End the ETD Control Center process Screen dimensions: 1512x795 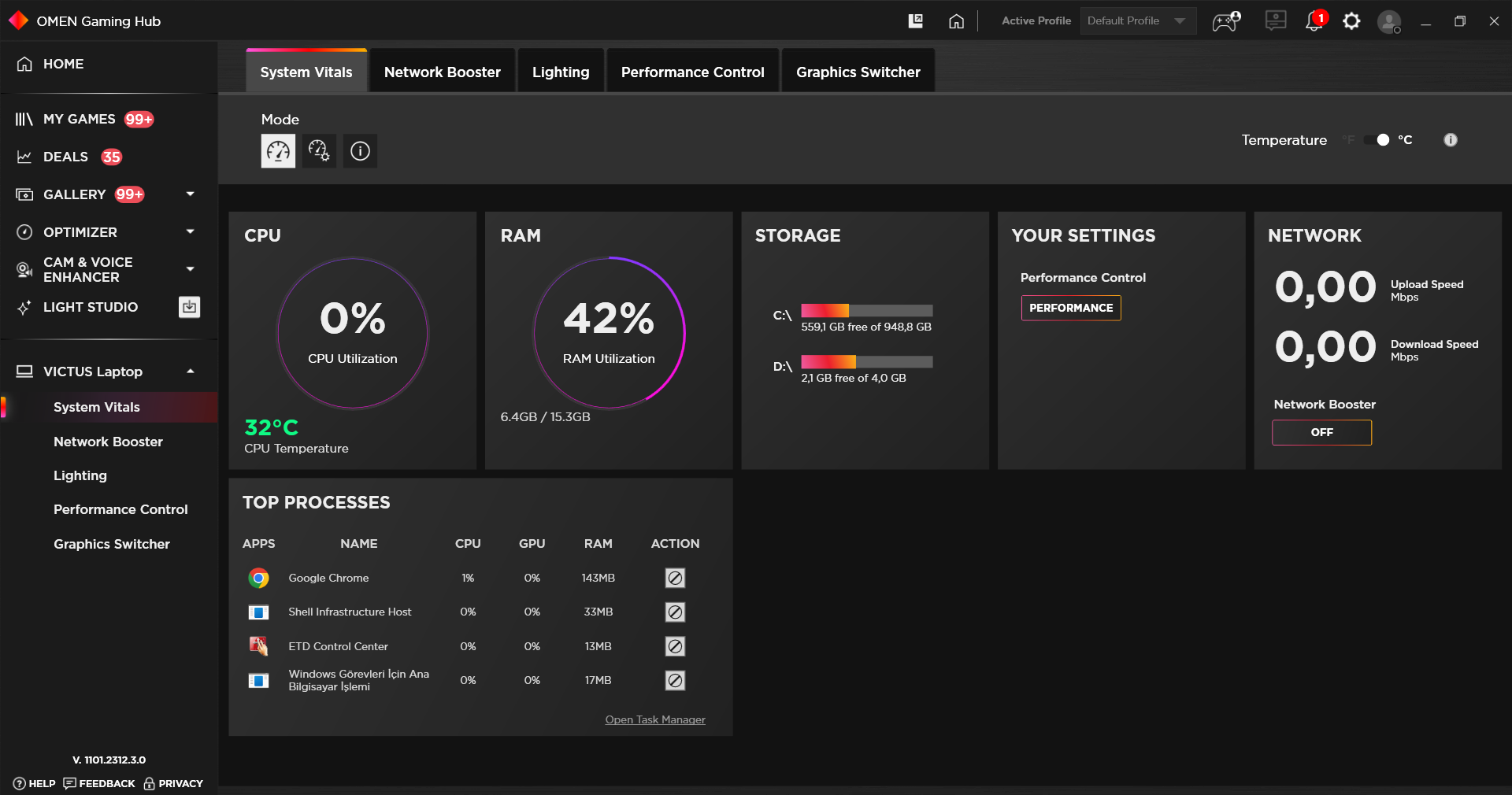coord(675,646)
